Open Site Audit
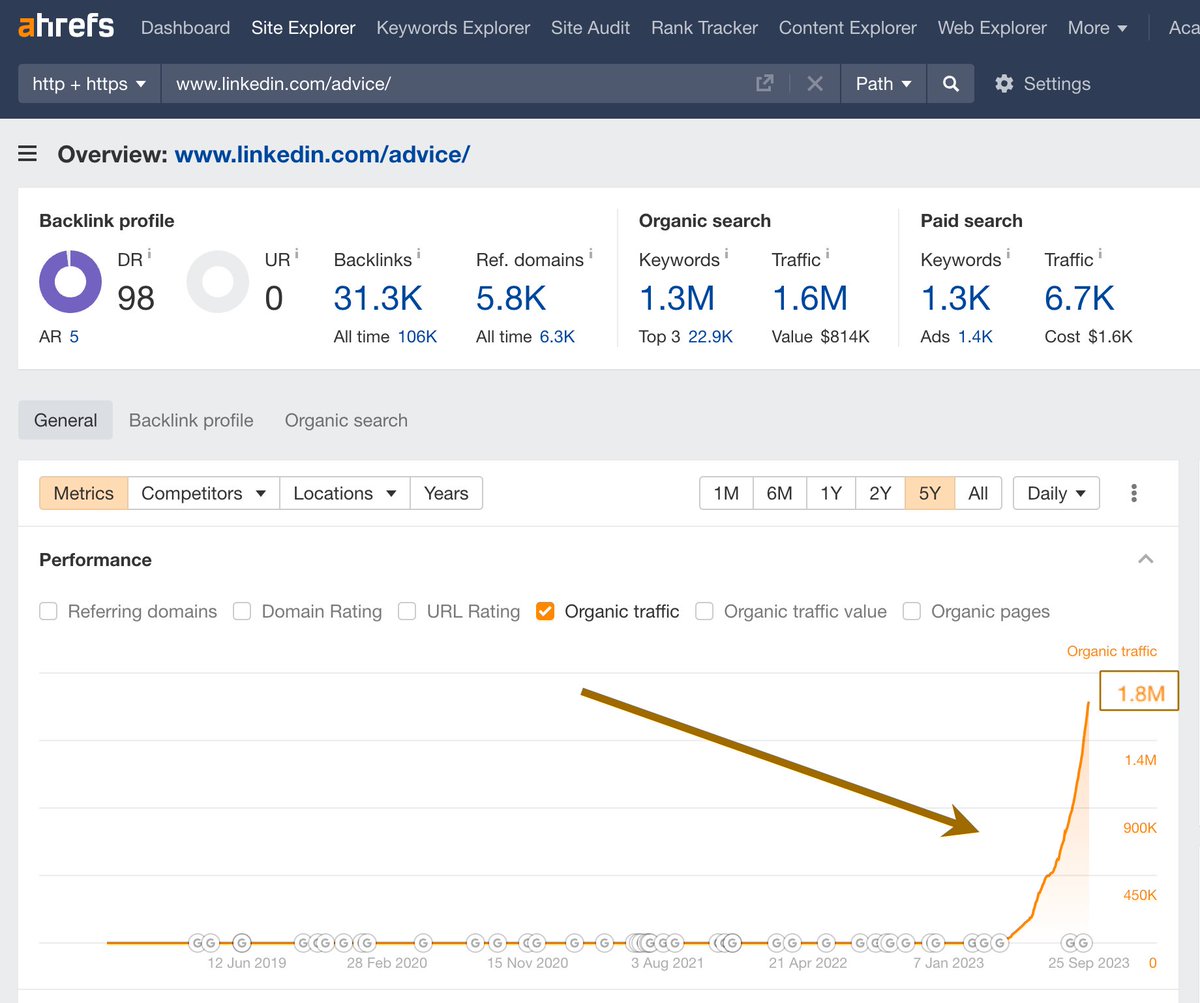 [591, 28]
